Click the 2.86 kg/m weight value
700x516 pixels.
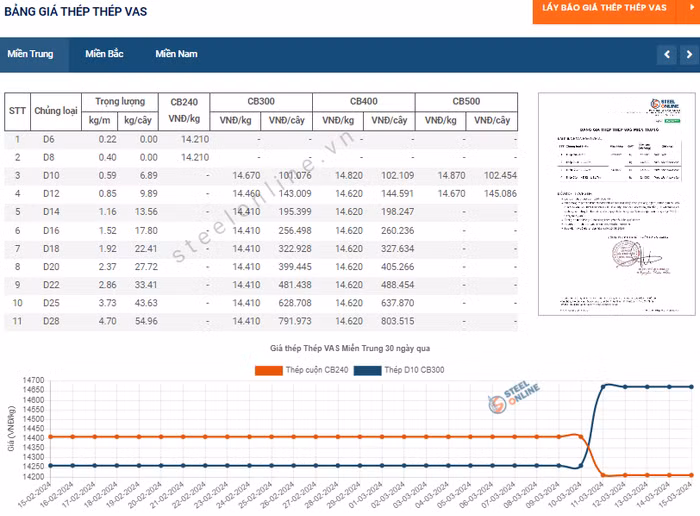point(107,285)
